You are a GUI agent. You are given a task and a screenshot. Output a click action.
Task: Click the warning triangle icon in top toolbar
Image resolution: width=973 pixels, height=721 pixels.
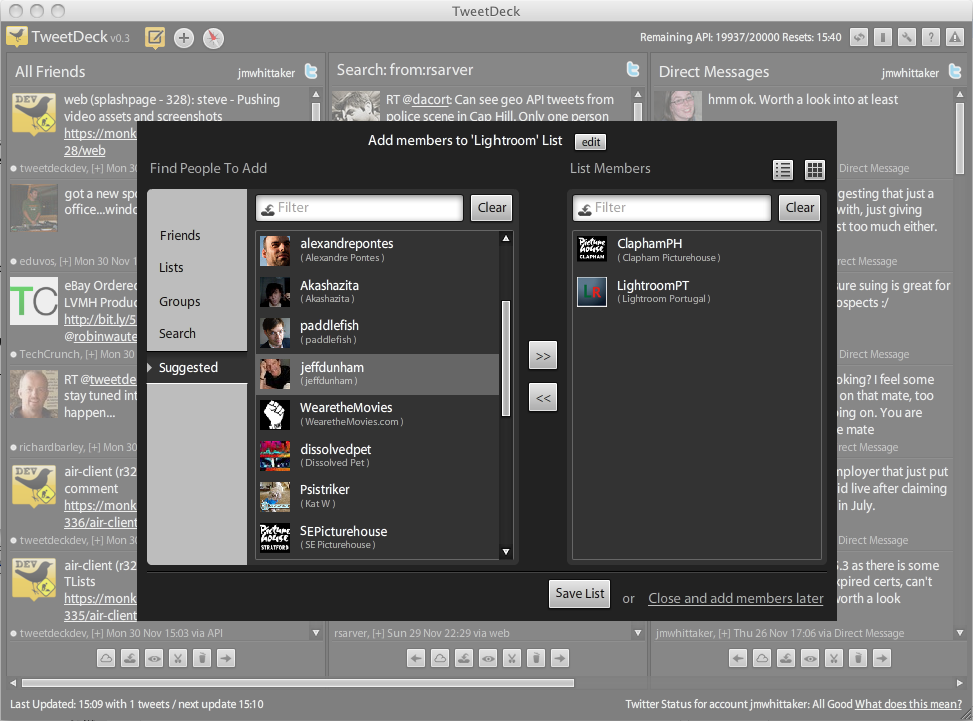point(954,37)
